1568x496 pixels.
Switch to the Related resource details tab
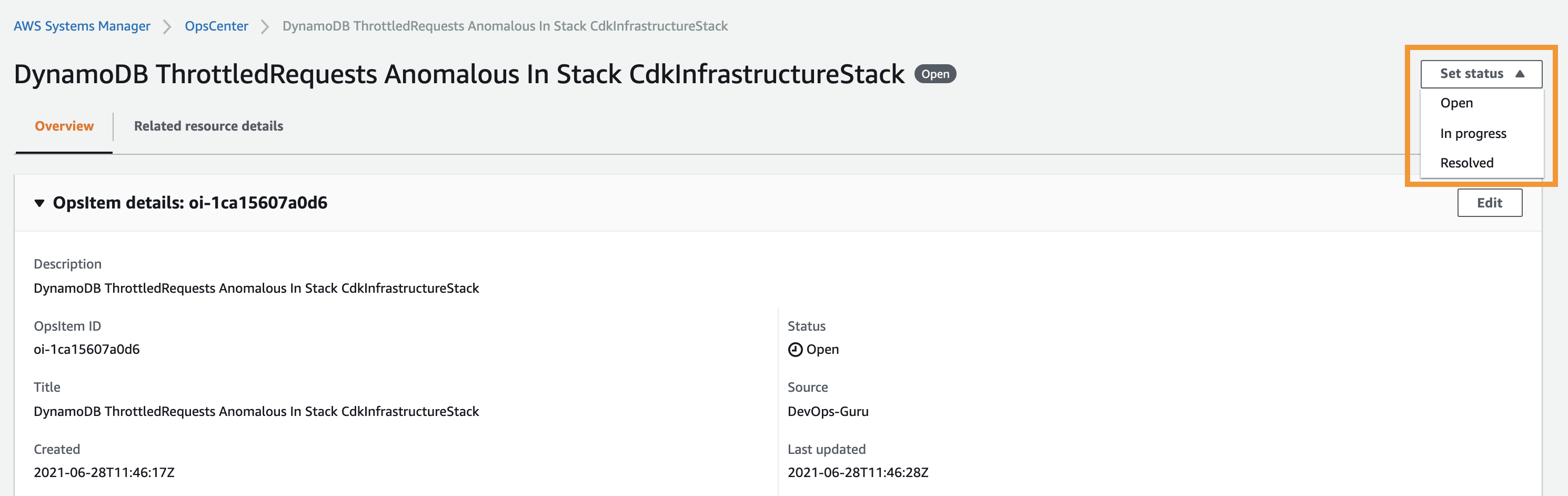click(208, 126)
